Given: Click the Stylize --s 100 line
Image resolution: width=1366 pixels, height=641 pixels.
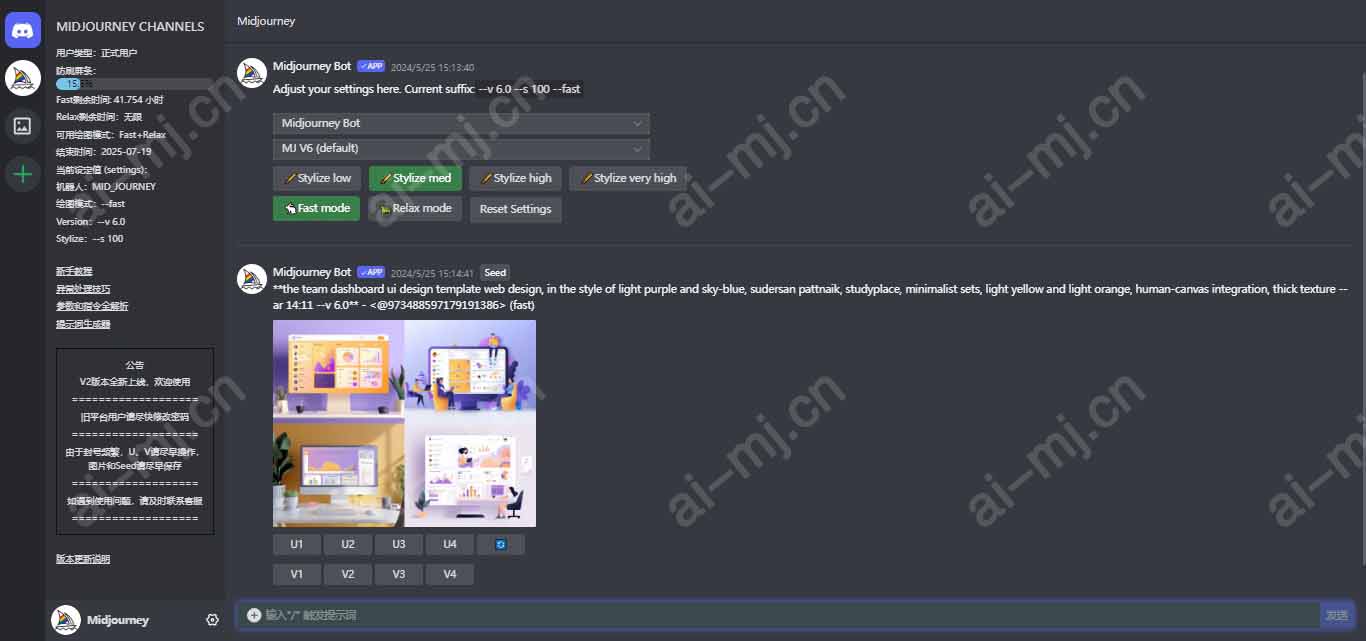Looking at the screenshot, I should [x=90, y=239].
